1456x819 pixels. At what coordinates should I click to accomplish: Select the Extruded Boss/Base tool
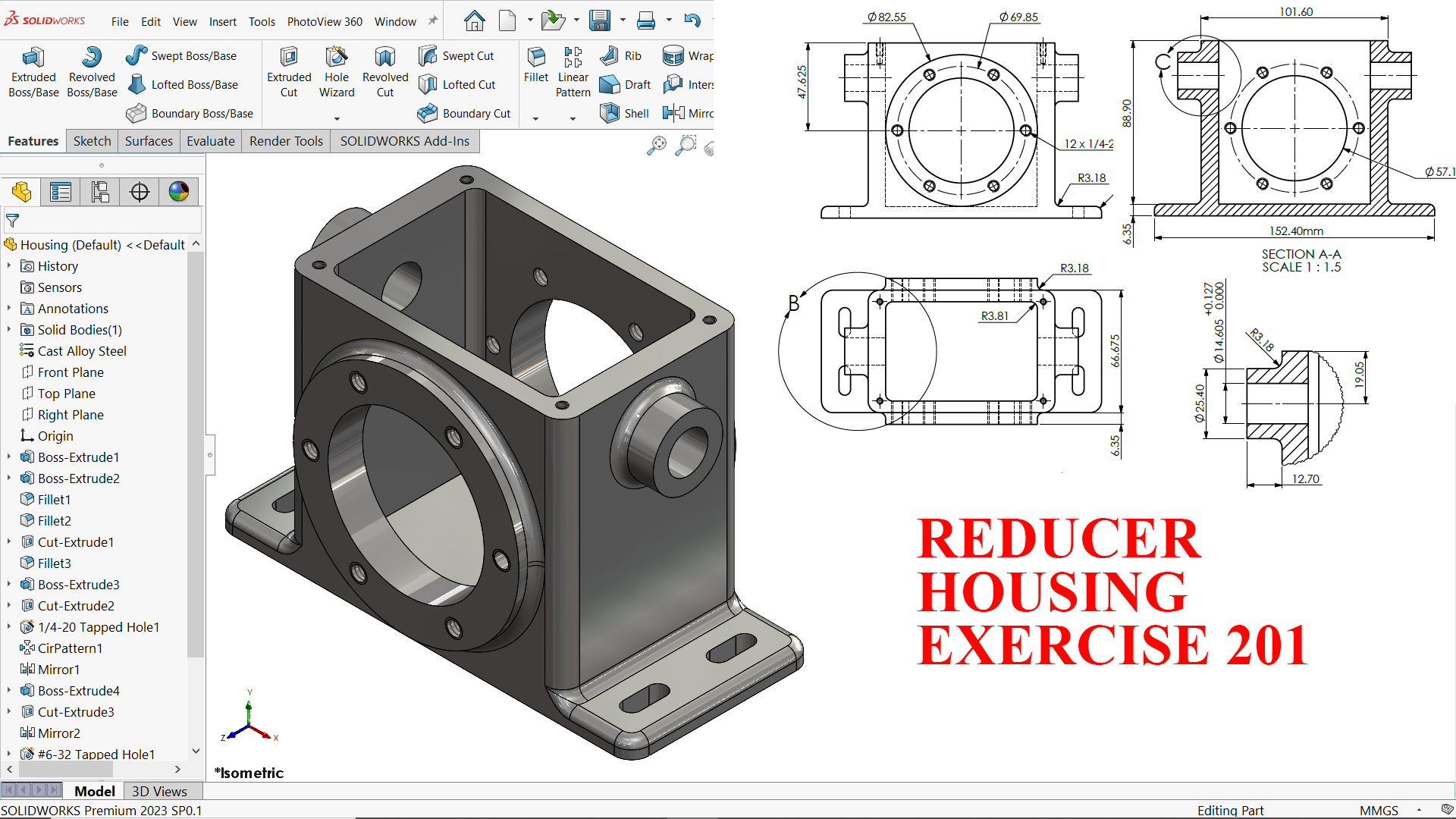click(x=33, y=72)
